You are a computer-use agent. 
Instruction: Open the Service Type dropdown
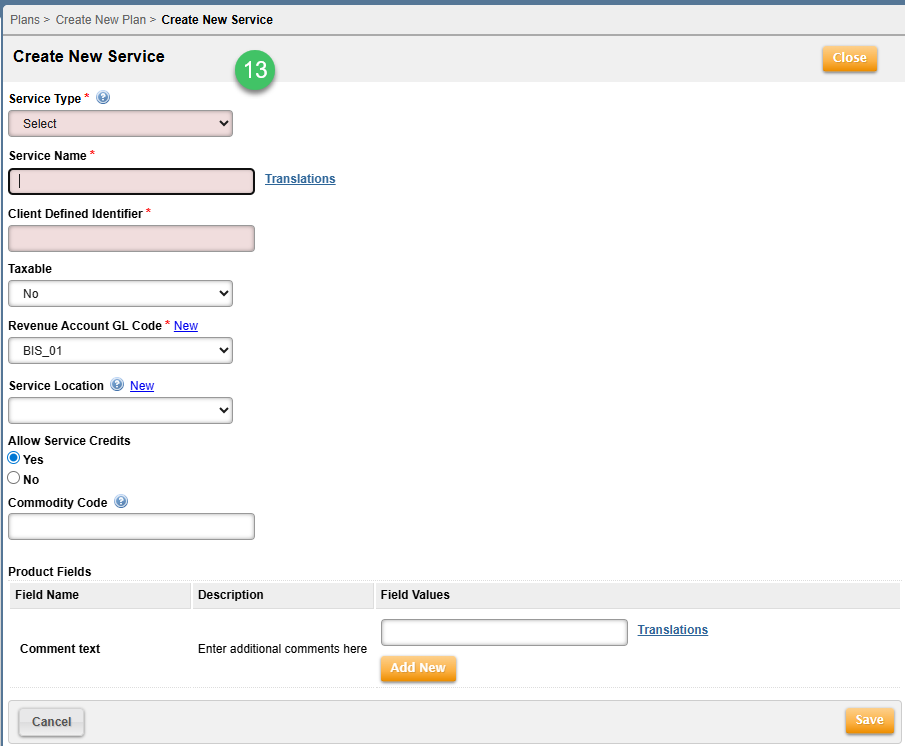pos(120,123)
